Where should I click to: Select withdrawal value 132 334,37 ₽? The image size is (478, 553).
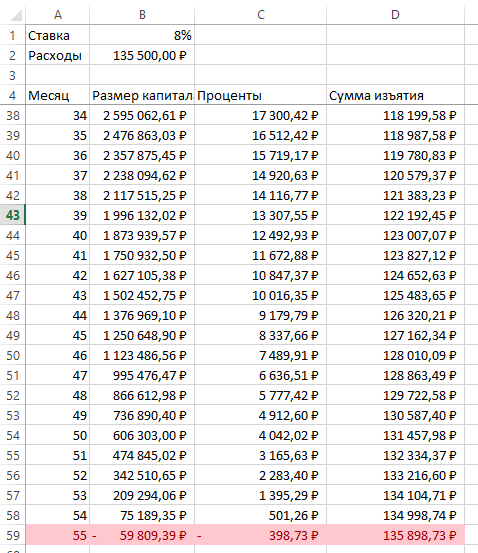coord(395,455)
